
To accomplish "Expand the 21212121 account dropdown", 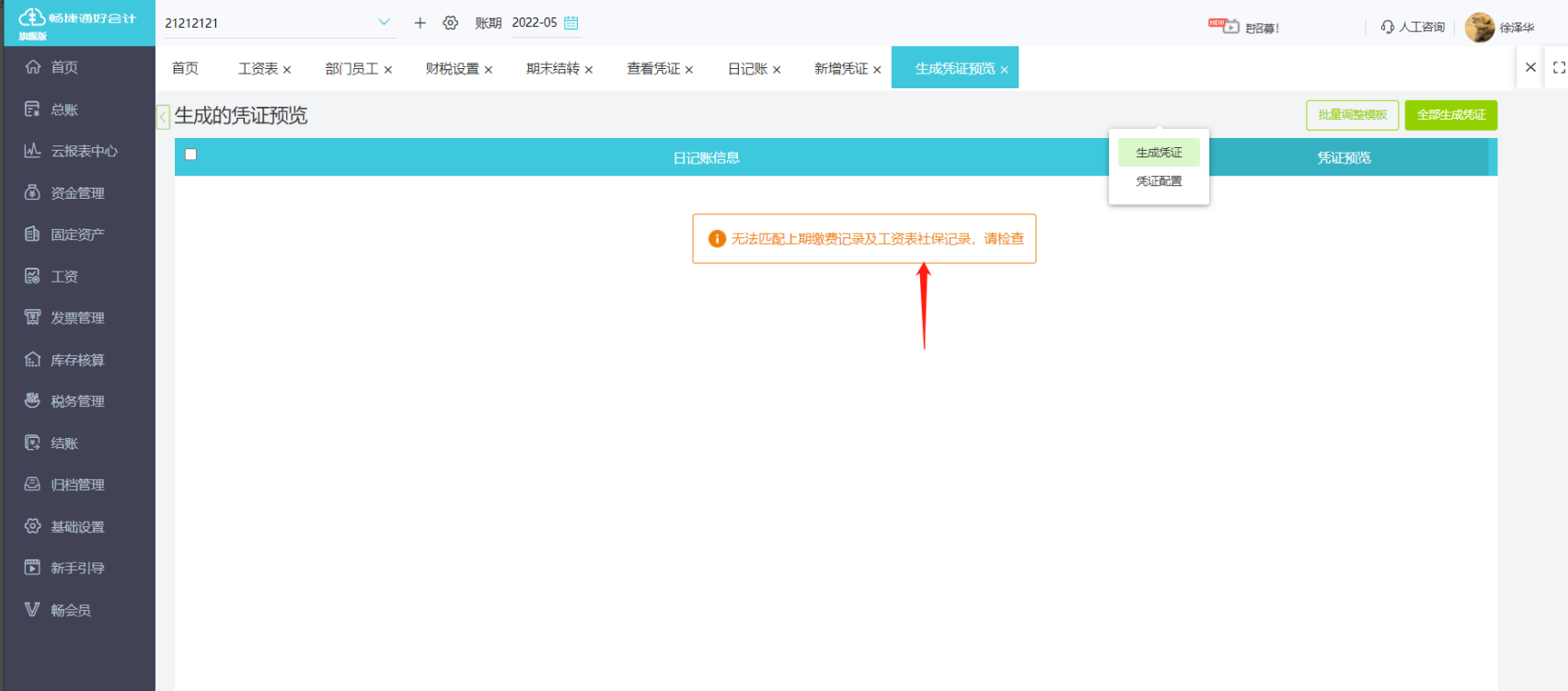I will (x=384, y=22).
